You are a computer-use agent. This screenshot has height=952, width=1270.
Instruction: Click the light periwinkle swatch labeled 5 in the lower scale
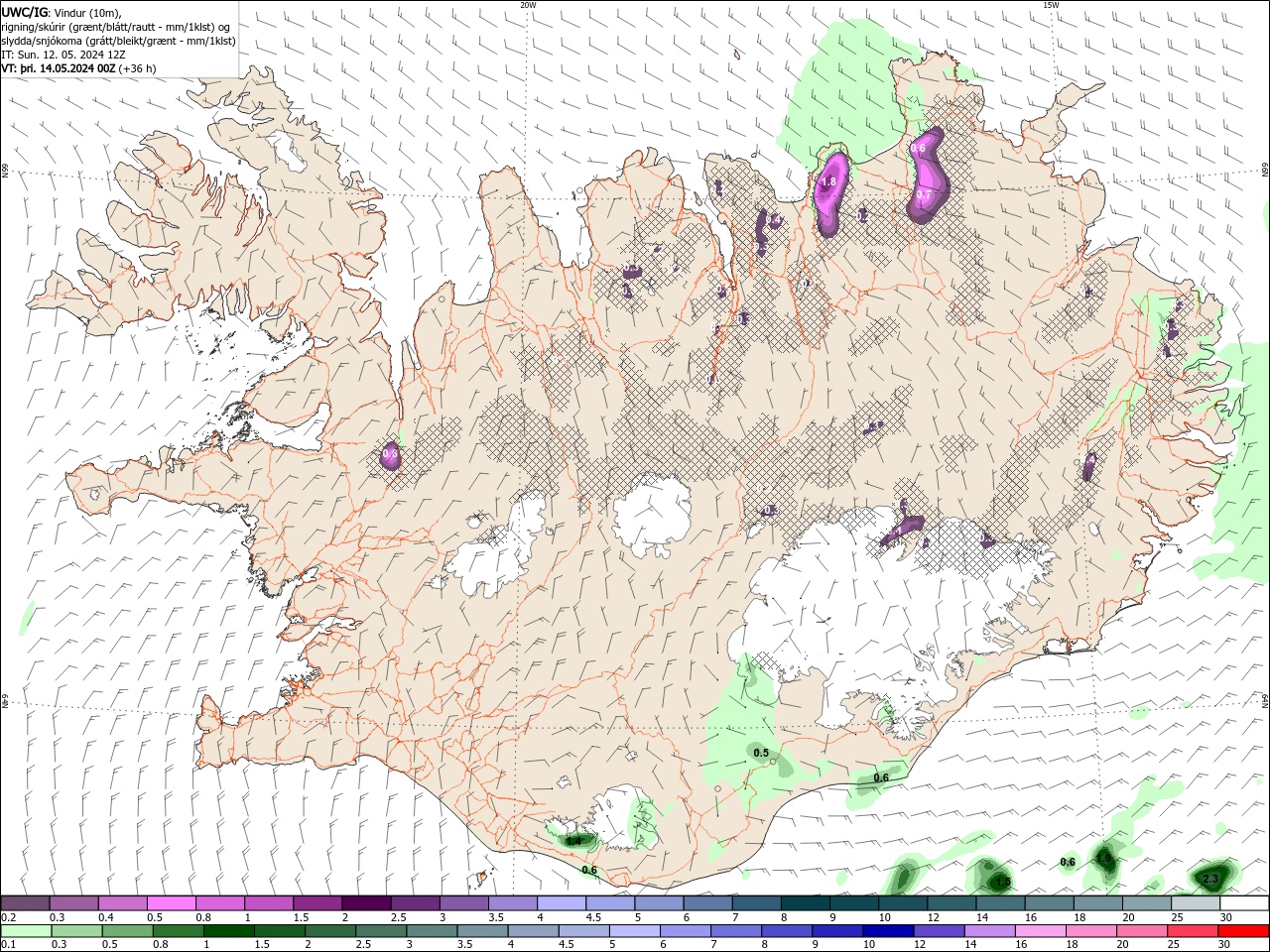point(634,931)
